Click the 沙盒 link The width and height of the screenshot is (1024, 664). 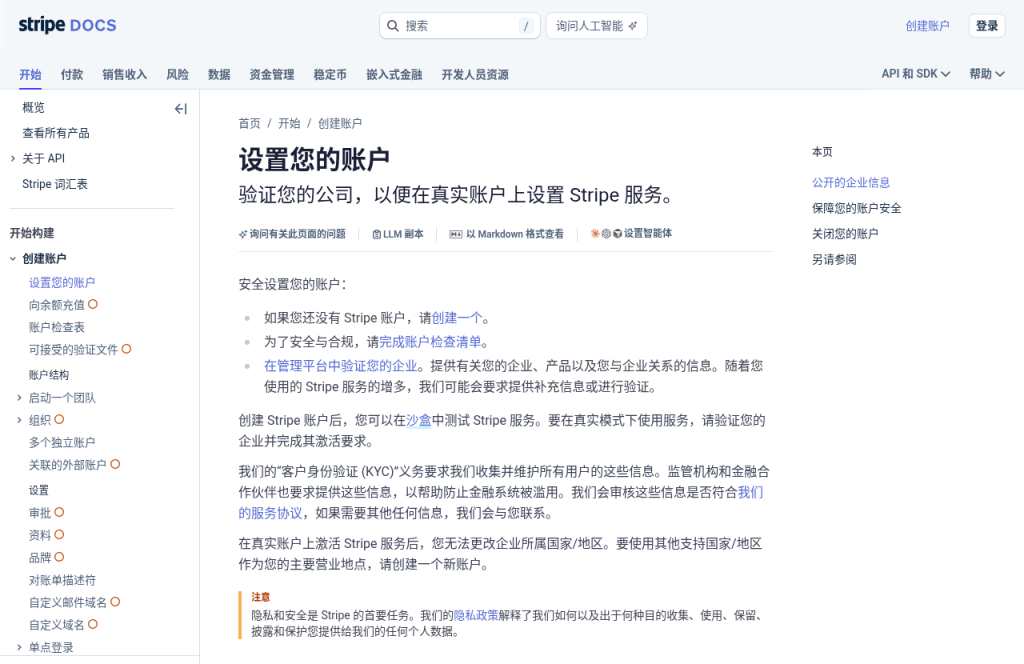[x=419, y=420]
